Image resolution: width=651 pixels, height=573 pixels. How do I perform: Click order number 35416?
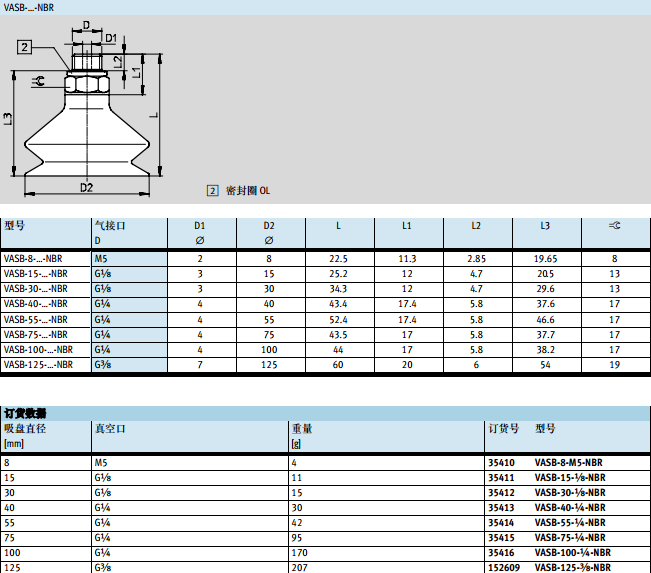coord(501,553)
